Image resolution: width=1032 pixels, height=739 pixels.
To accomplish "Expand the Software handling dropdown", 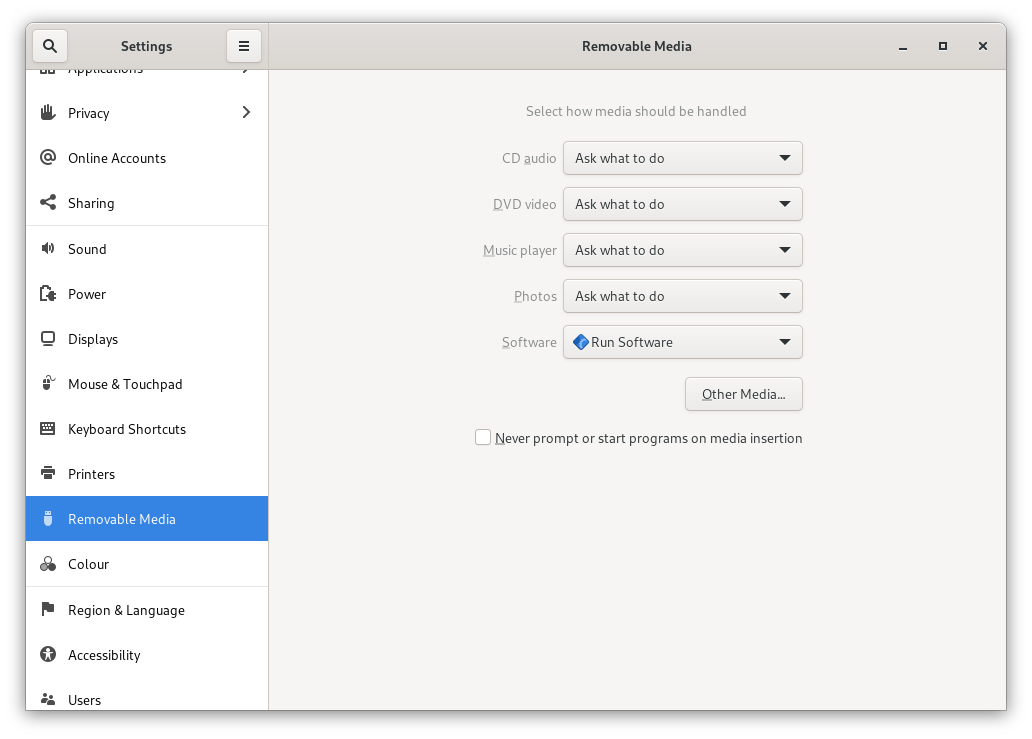I will click(682, 342).
